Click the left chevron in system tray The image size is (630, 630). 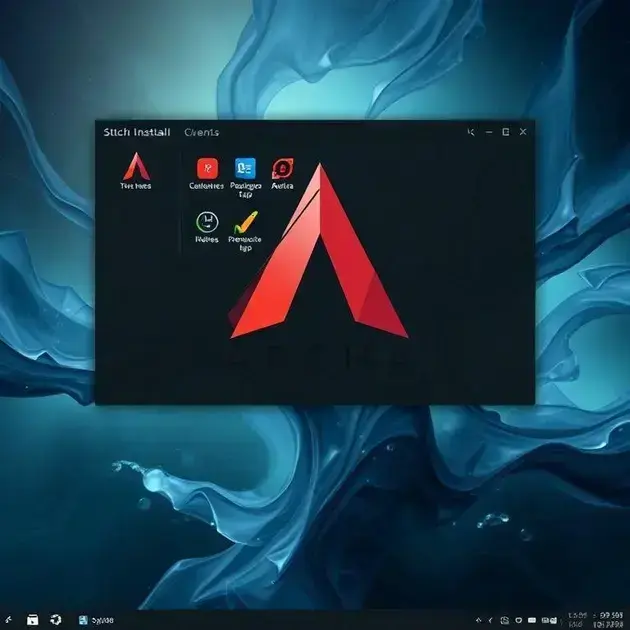click(x=491, y=620)
